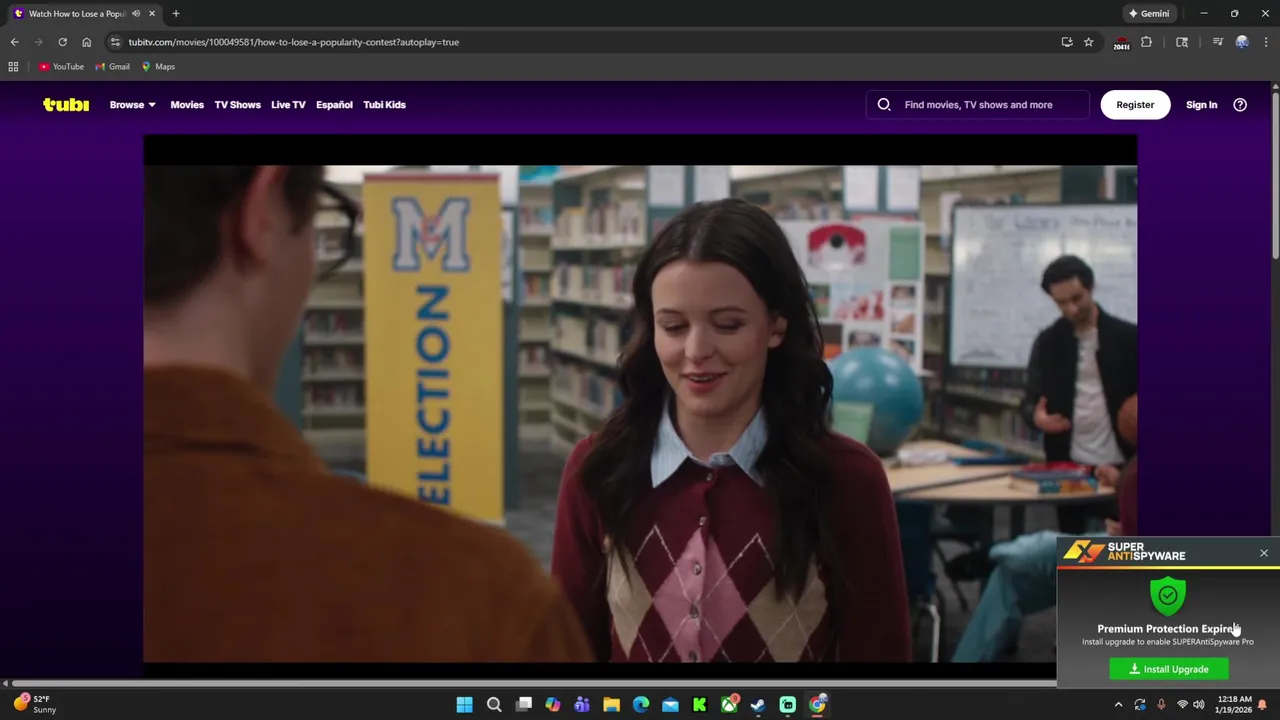Switch to Español content
The image size is (1280, 720).
click(334, 104)
